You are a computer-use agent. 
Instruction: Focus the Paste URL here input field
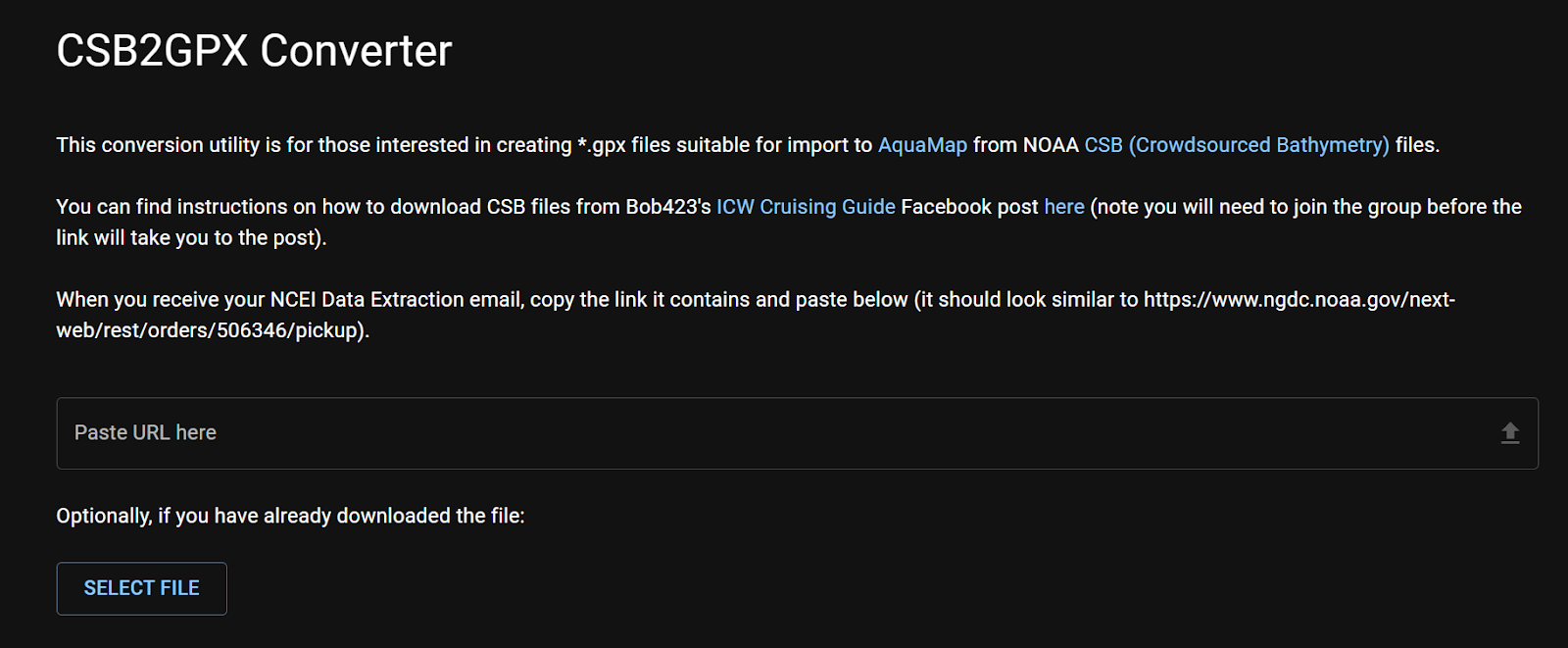point(797,433)
